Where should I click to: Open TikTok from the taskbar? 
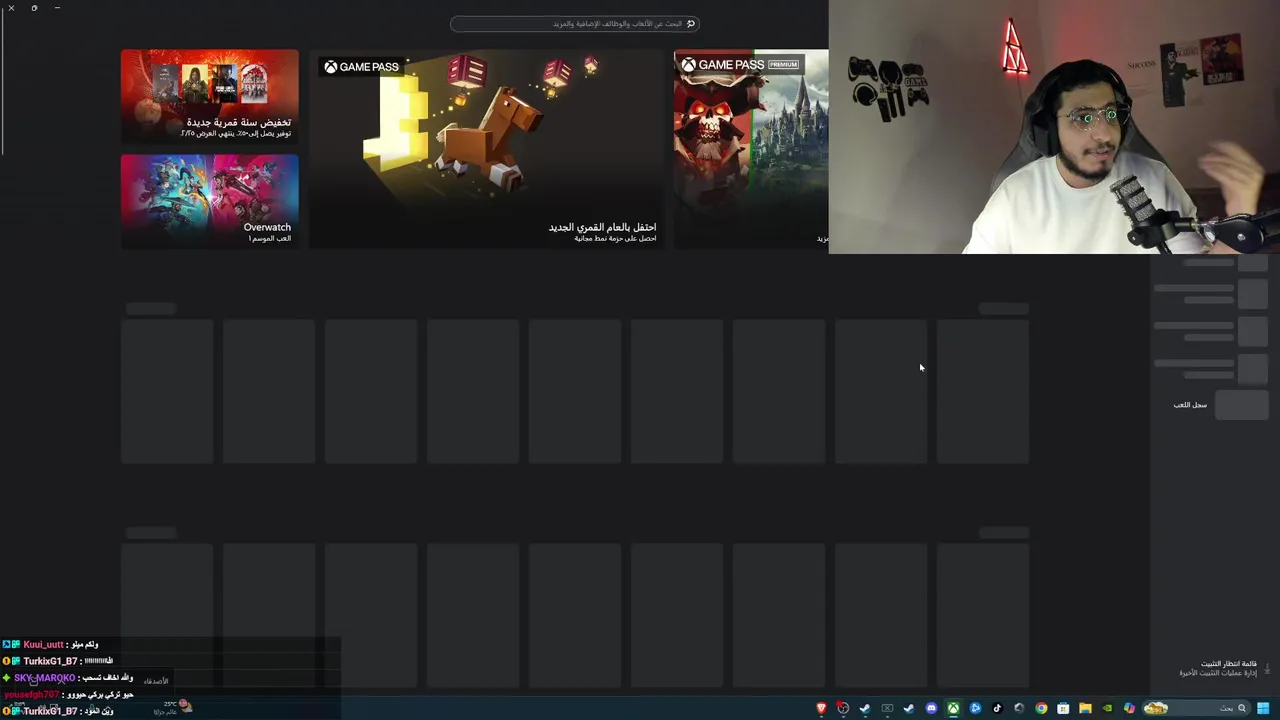point(997,708)
